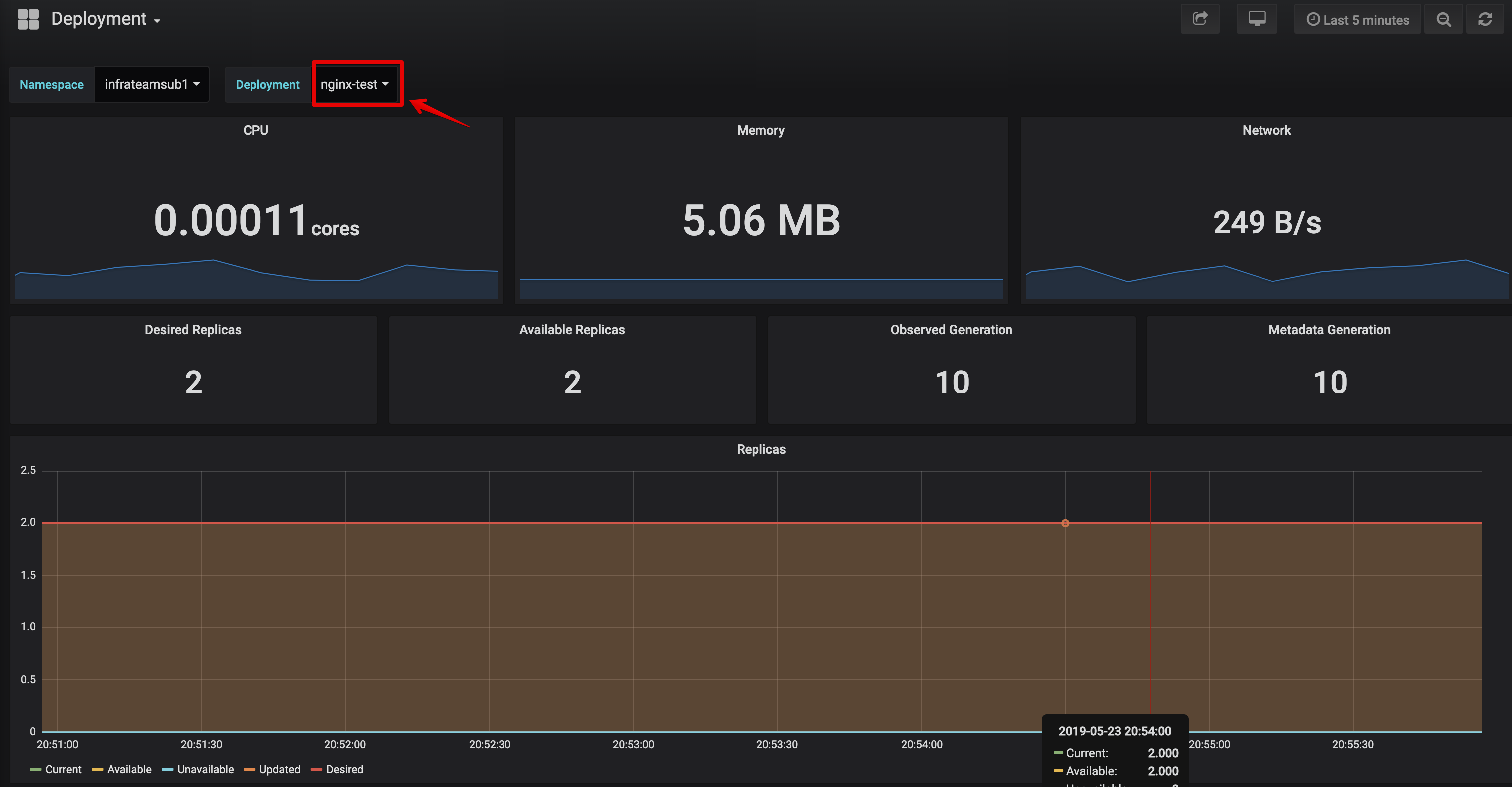This screenshot has height=787, width=1512.
Task: Toggle the Updated series in legend
Action: [279, 769]
